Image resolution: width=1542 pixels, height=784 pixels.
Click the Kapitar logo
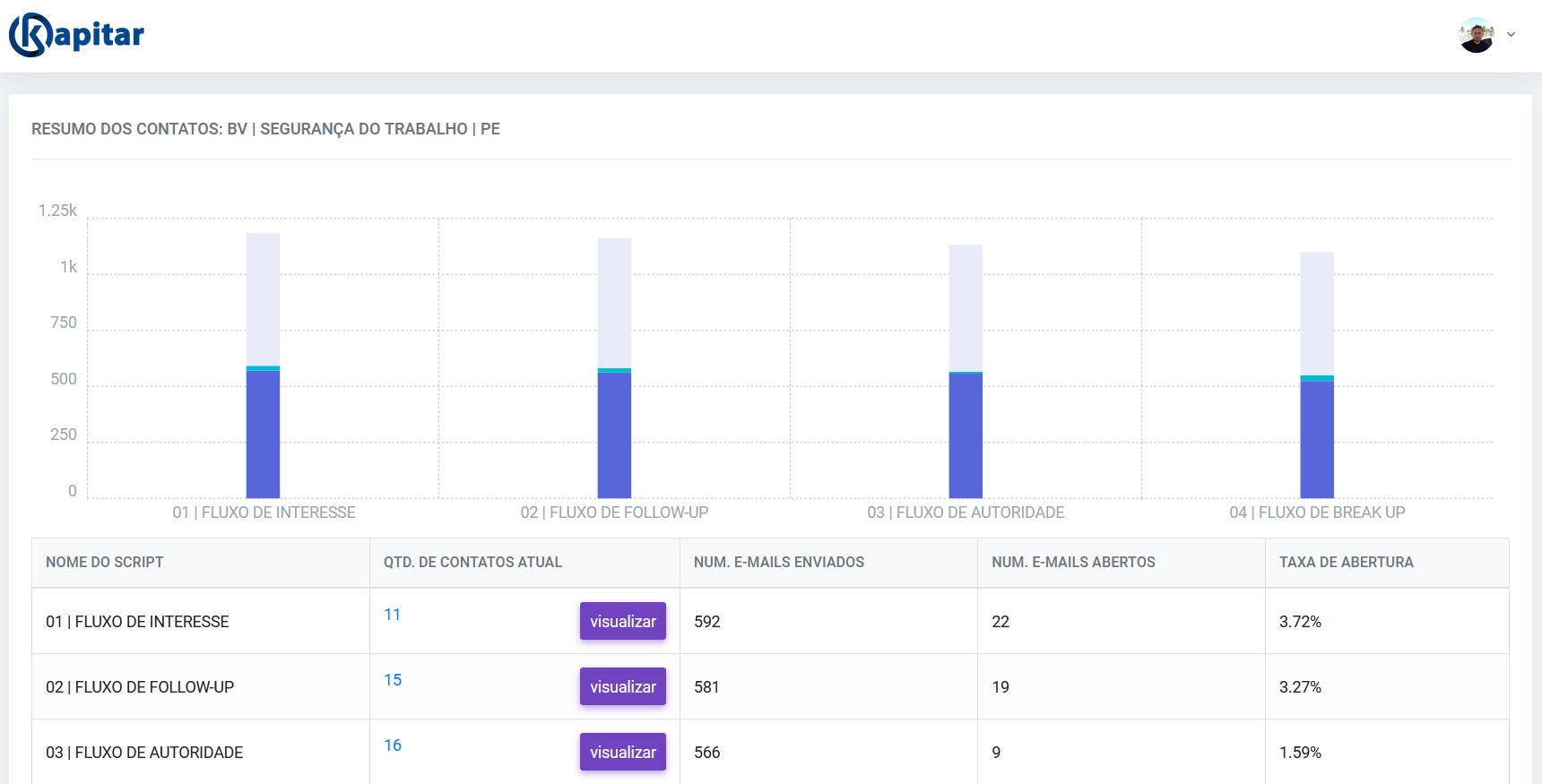pyautogui.click(x=77, y=35)
